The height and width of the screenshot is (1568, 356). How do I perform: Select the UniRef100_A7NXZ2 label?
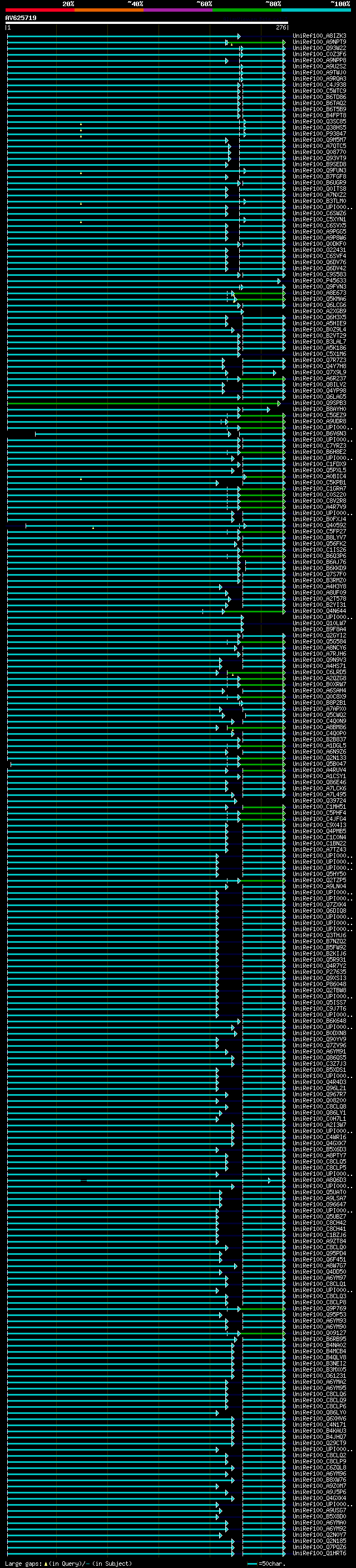click(x=319, y=195)
